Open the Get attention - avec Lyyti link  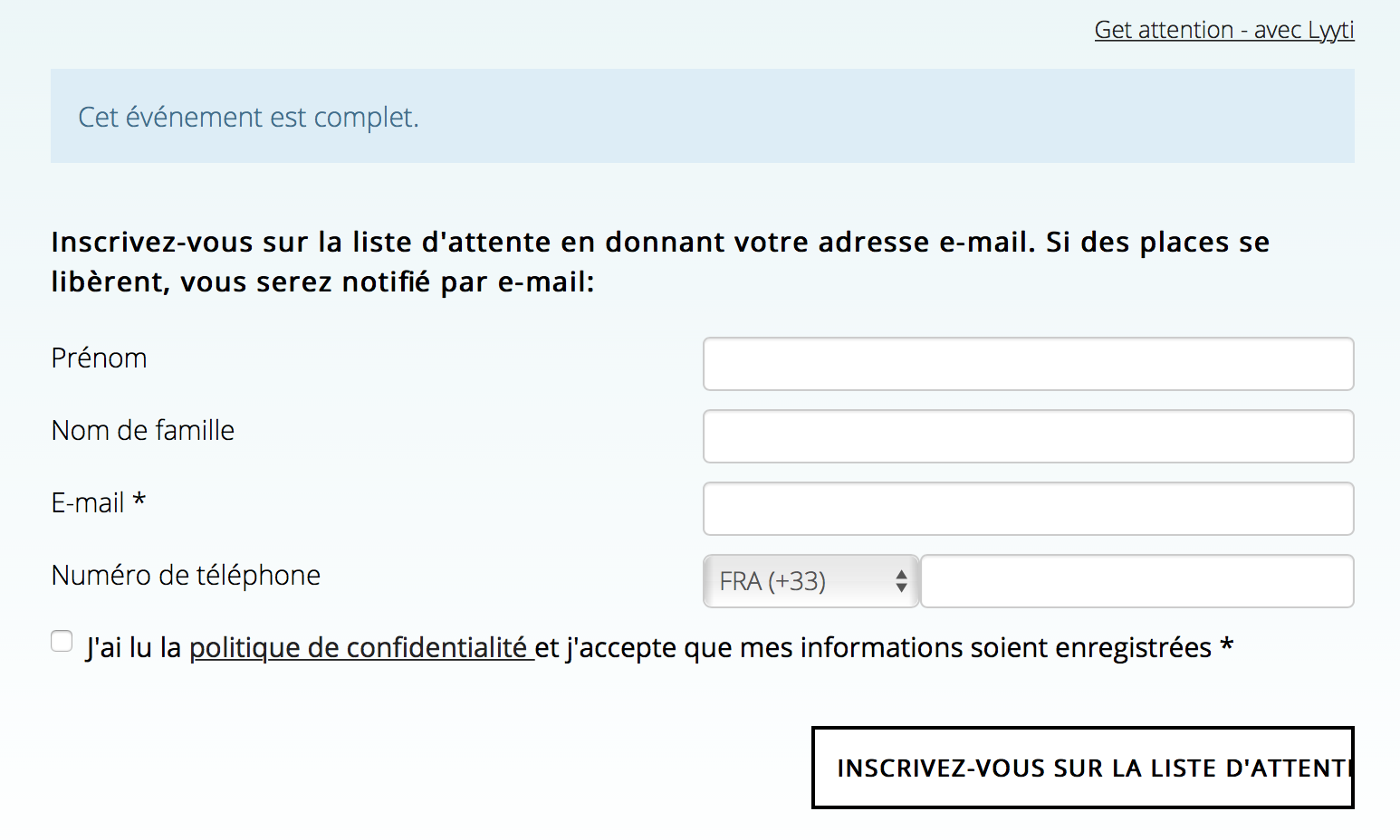click(x=1223, y=30)
